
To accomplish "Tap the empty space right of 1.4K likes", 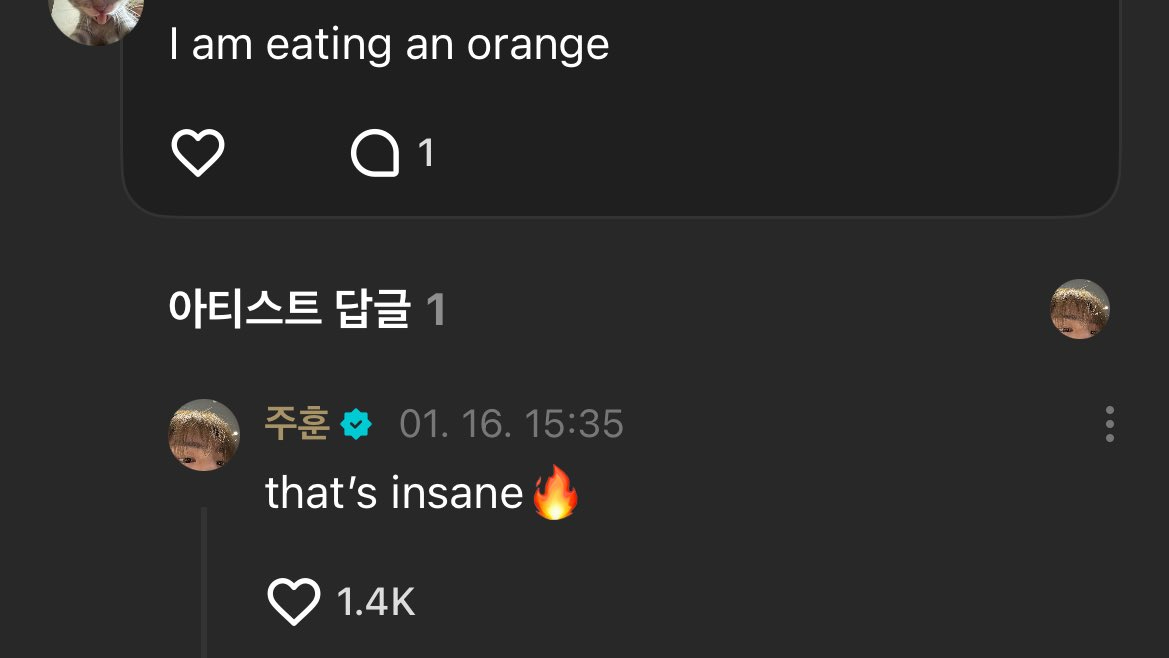I will pos(750,602).
